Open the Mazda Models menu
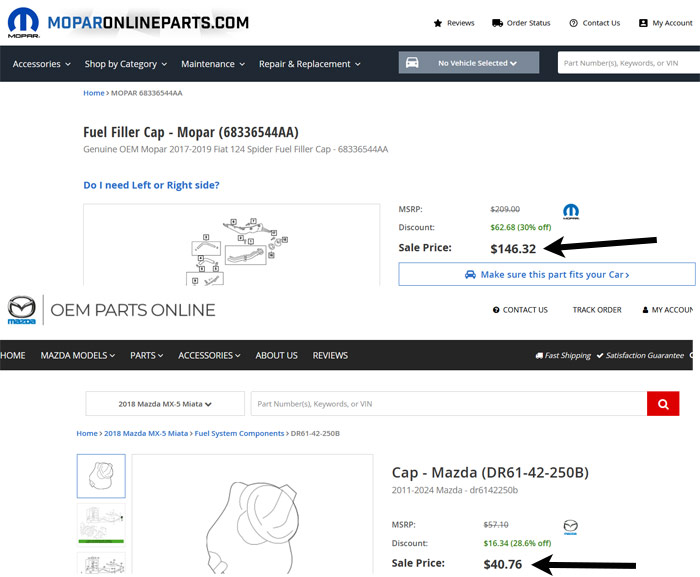Viewport: 700px width, 577px height. click(78, 355)
